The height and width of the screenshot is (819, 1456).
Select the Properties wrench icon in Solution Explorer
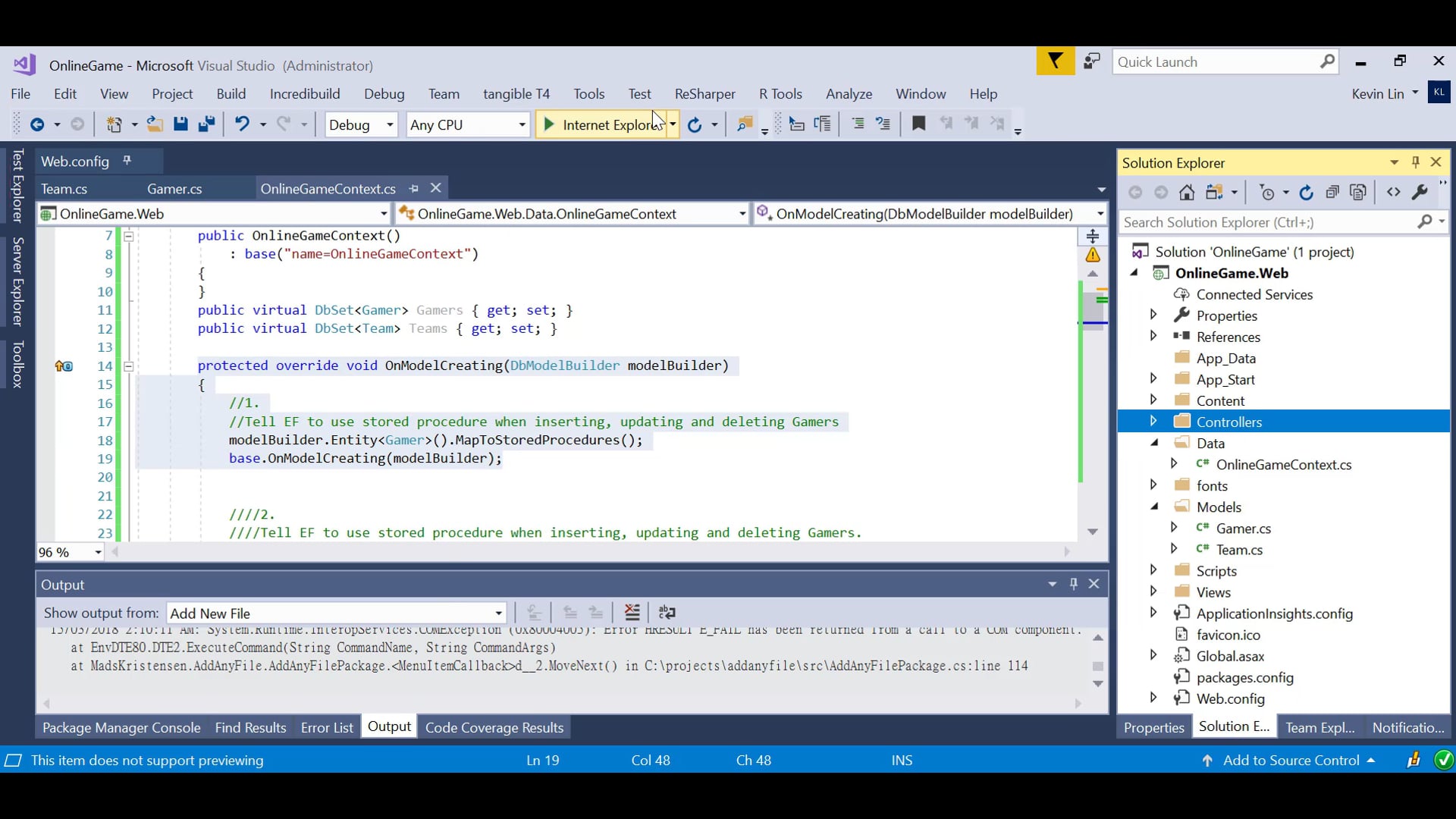1420,192
